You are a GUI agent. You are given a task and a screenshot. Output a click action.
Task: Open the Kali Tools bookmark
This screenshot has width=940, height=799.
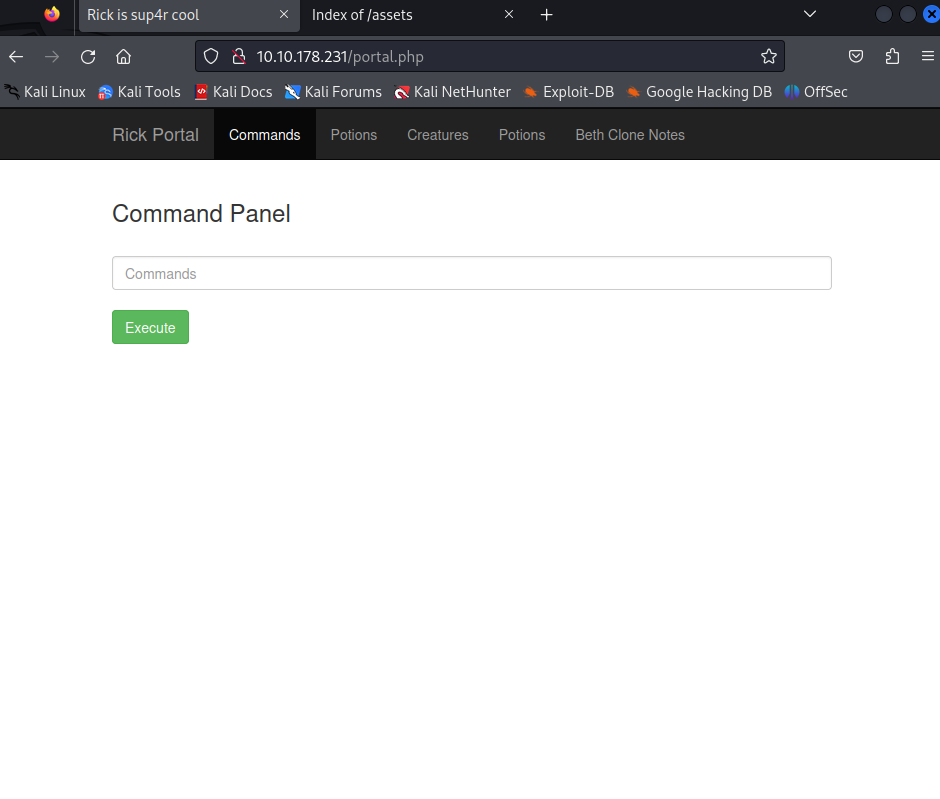139,92
